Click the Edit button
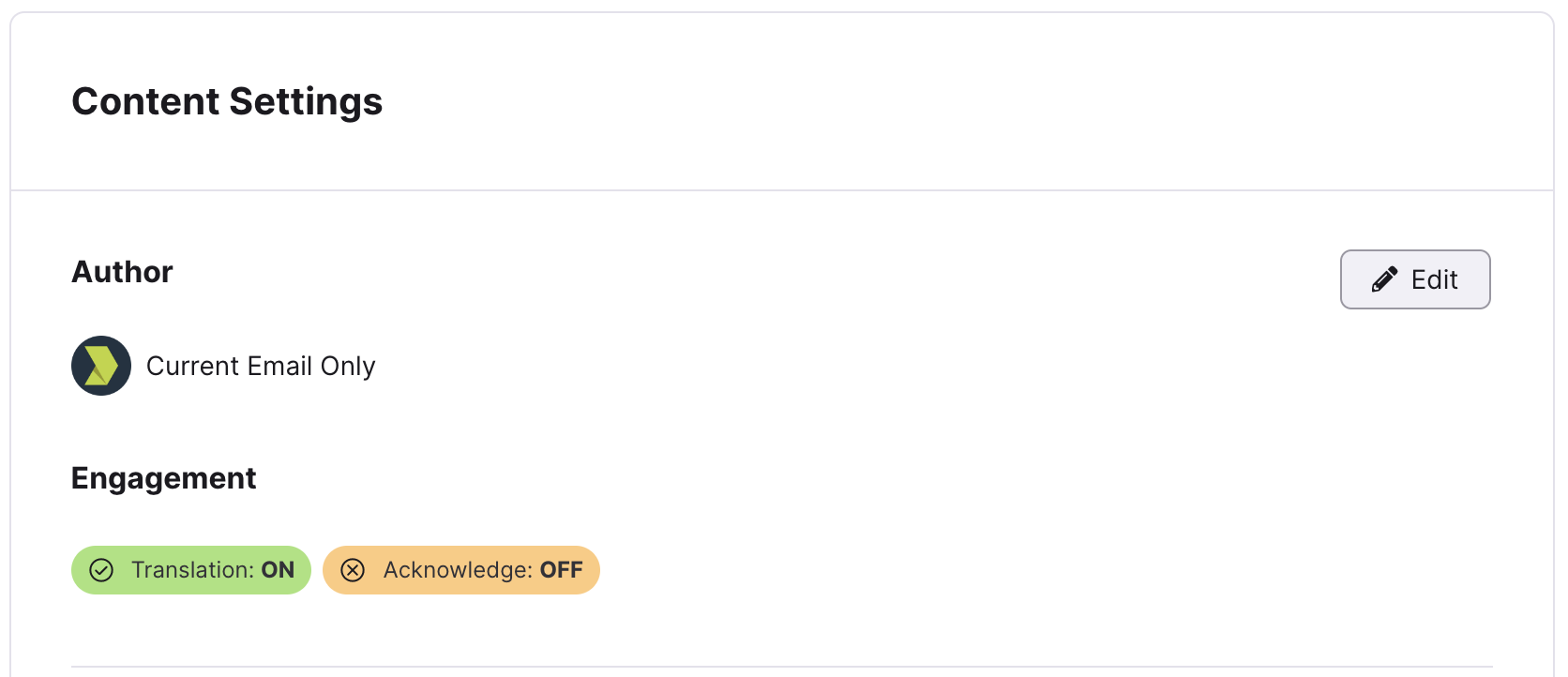This screenshot has width=1568, height=677. (x=1415, y=279)
